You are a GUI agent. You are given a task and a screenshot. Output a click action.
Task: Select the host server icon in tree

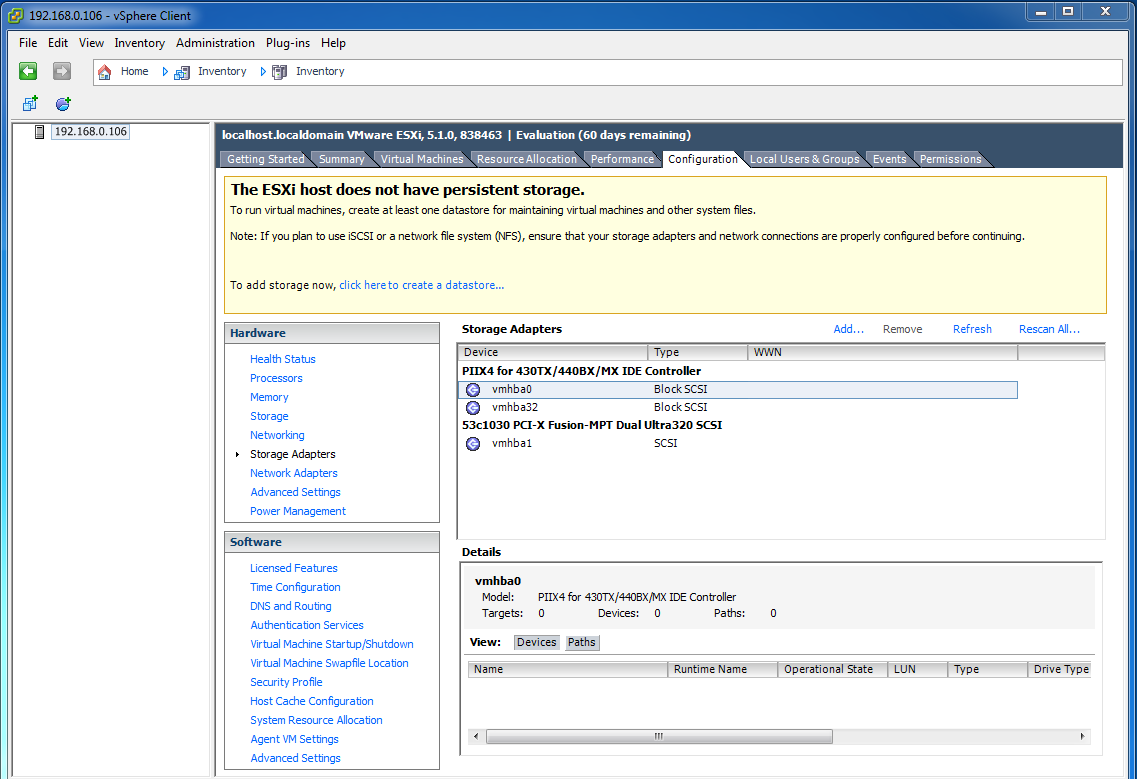(x=40, y=132)
